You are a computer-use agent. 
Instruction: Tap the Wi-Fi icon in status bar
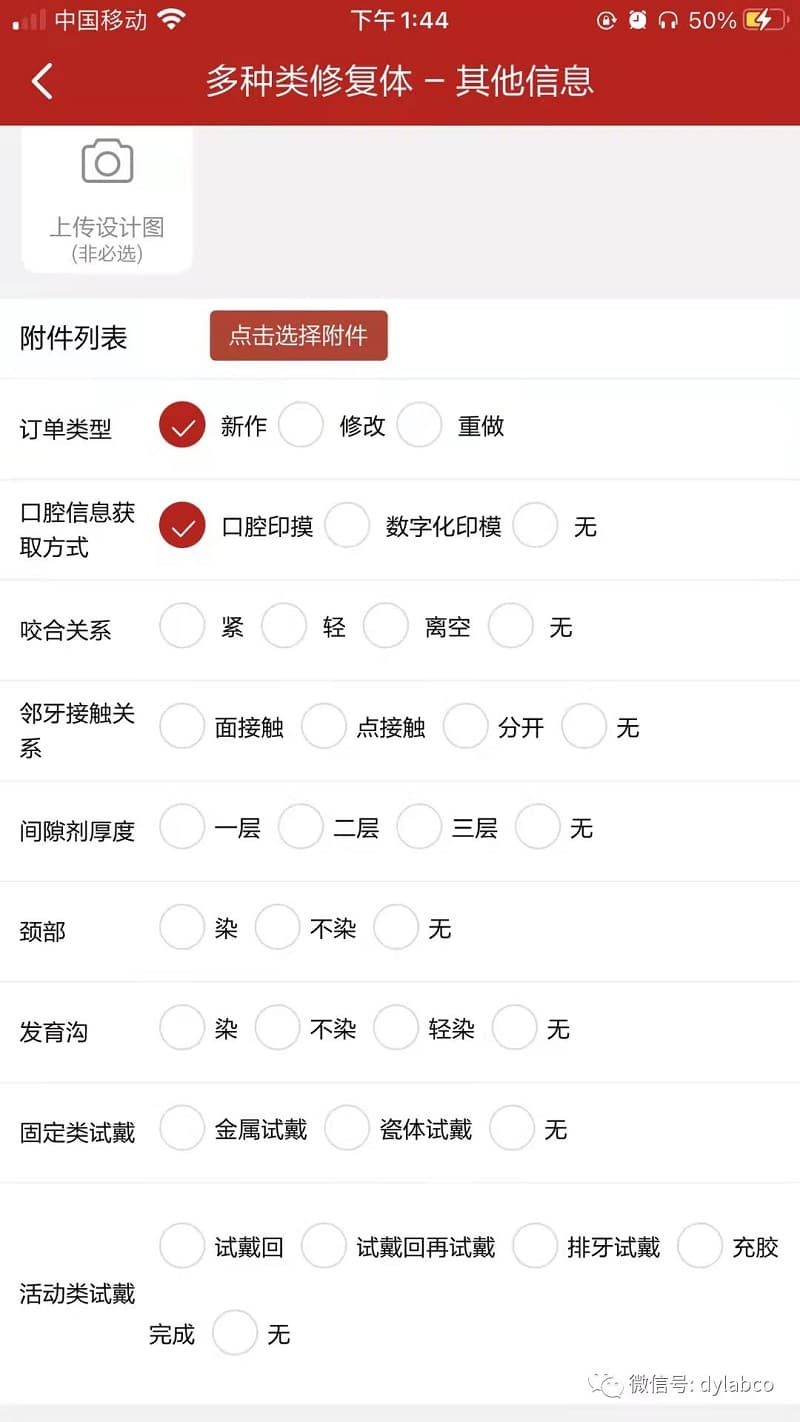pos(172,20)
